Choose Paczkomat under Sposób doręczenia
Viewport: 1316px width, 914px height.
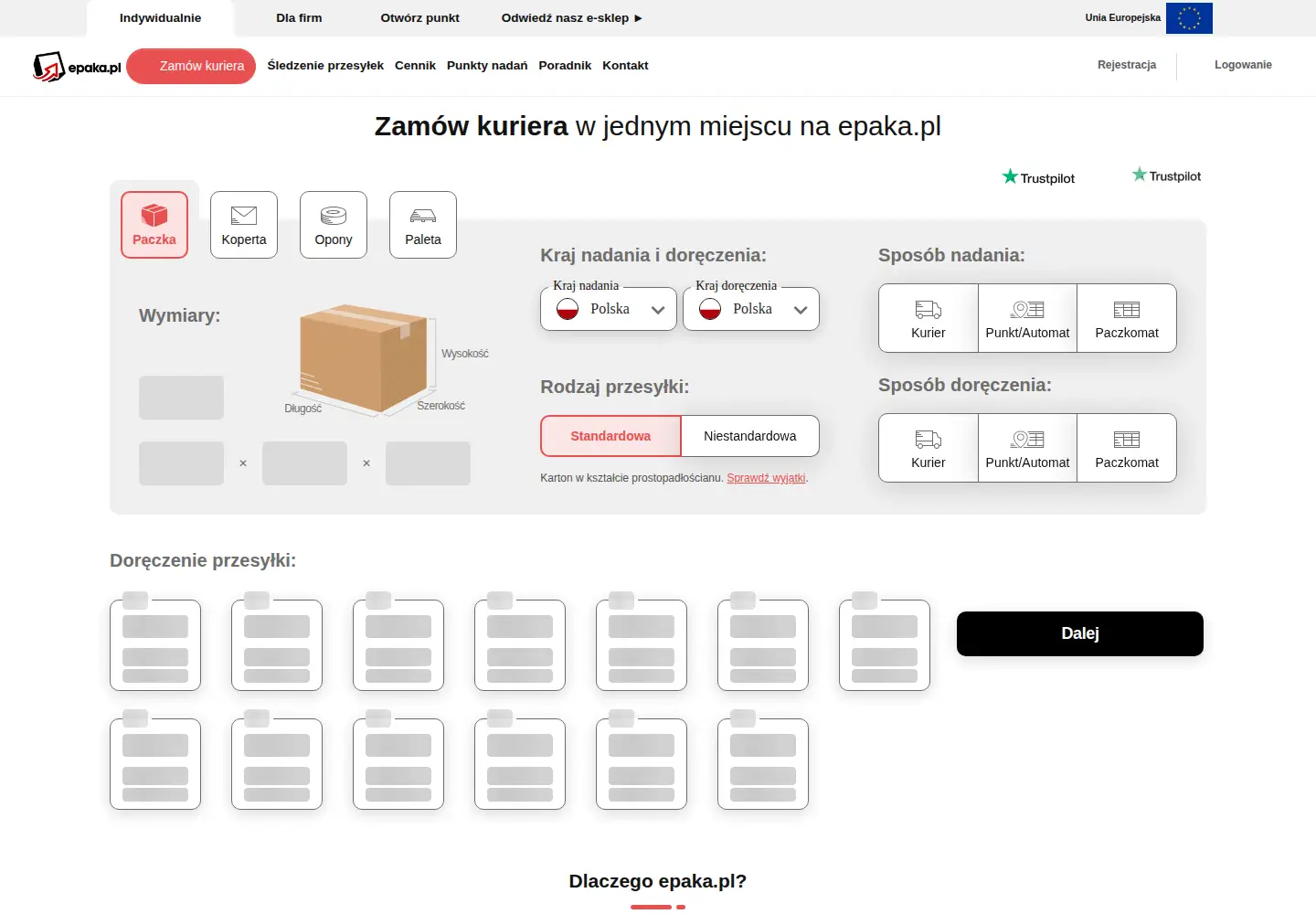point(1127,448)
